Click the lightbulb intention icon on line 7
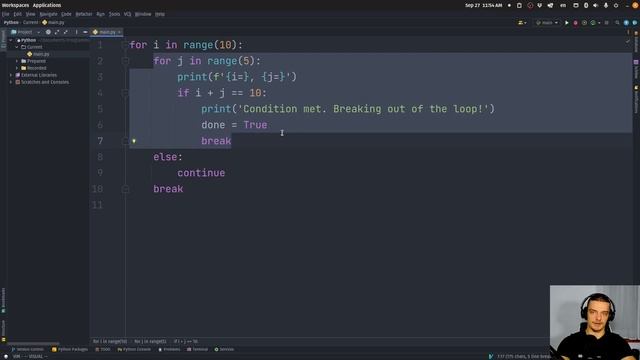The width and height of the screenshot is (640, 360). (133, 141)
